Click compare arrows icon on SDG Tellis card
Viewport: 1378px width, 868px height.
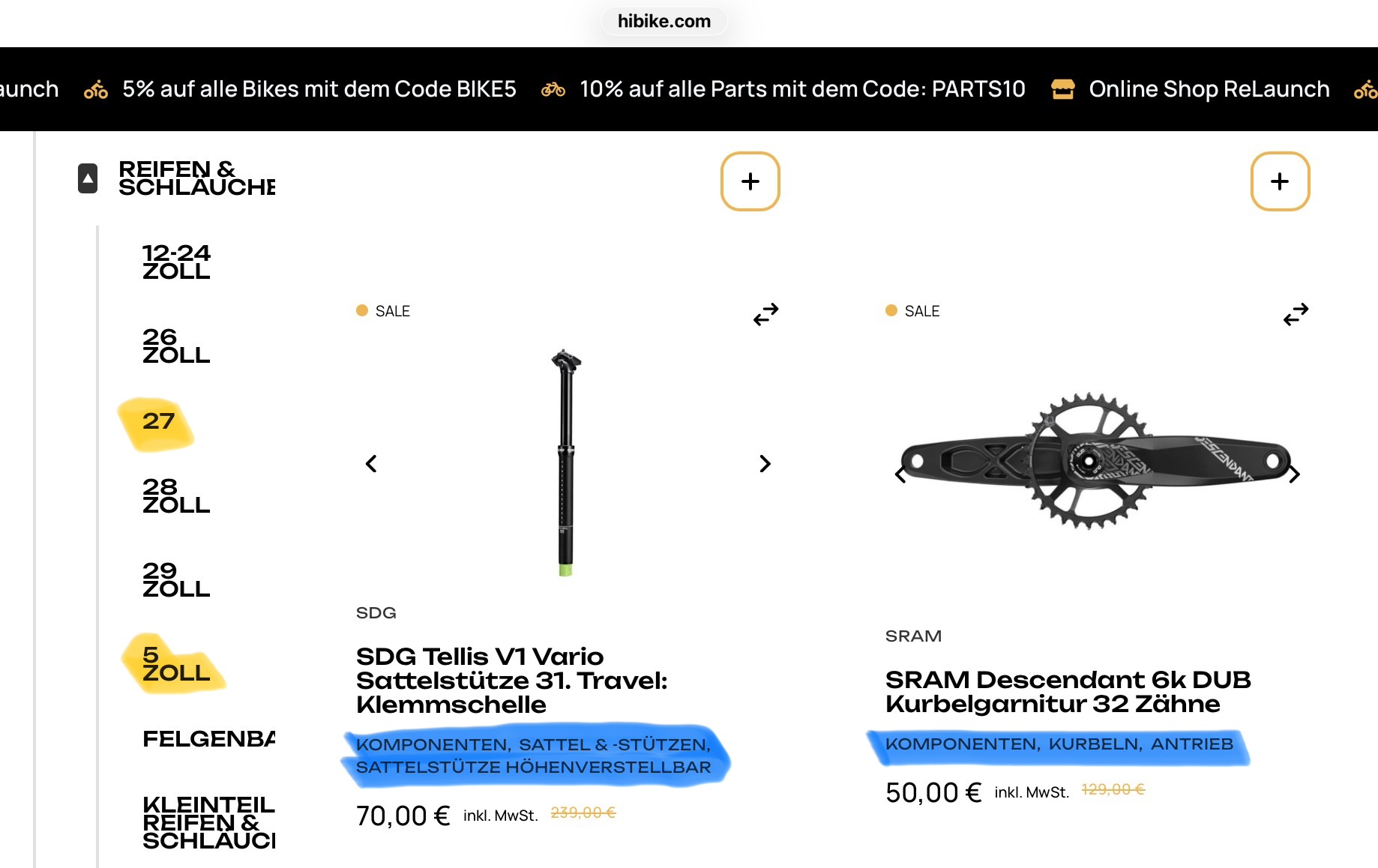[x=765, y=314]
